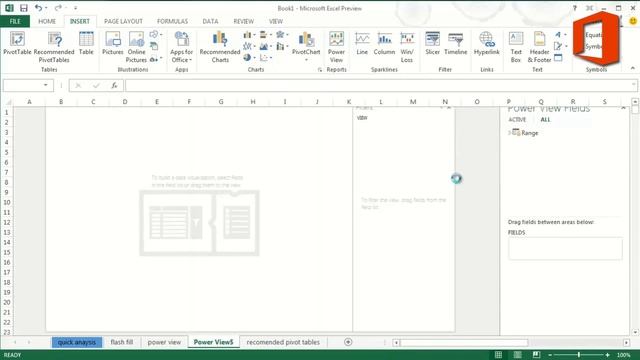Screen dimensions: 640x360
Task: Insert a Slicer filter
Action: [432, 43]
